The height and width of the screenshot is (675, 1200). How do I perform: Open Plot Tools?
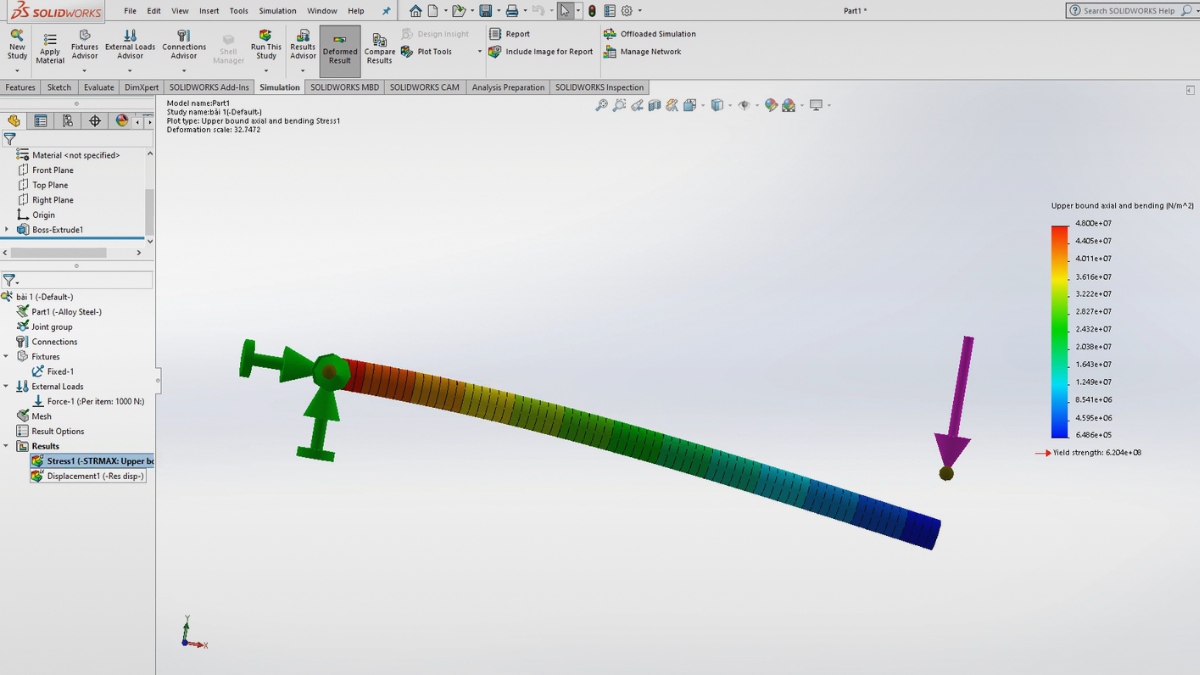point(427,52)
